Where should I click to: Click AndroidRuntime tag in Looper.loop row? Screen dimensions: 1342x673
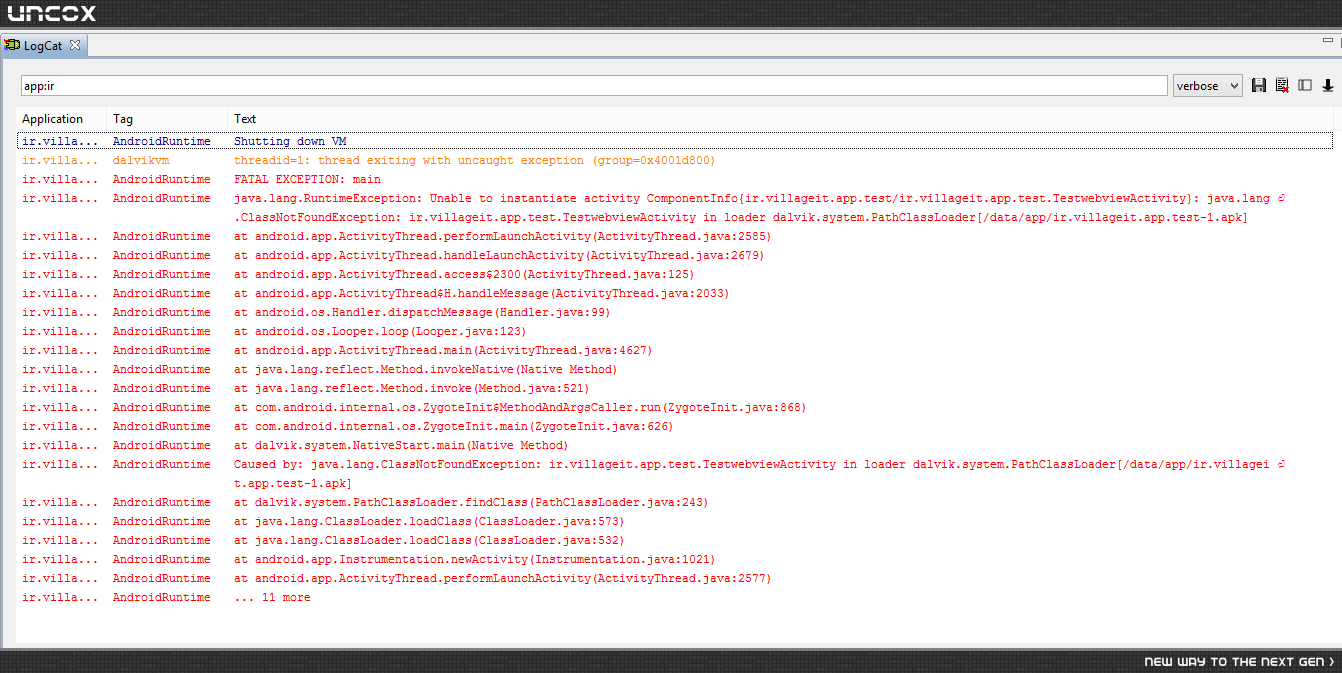pyautogui.click(x=161, y=331)
